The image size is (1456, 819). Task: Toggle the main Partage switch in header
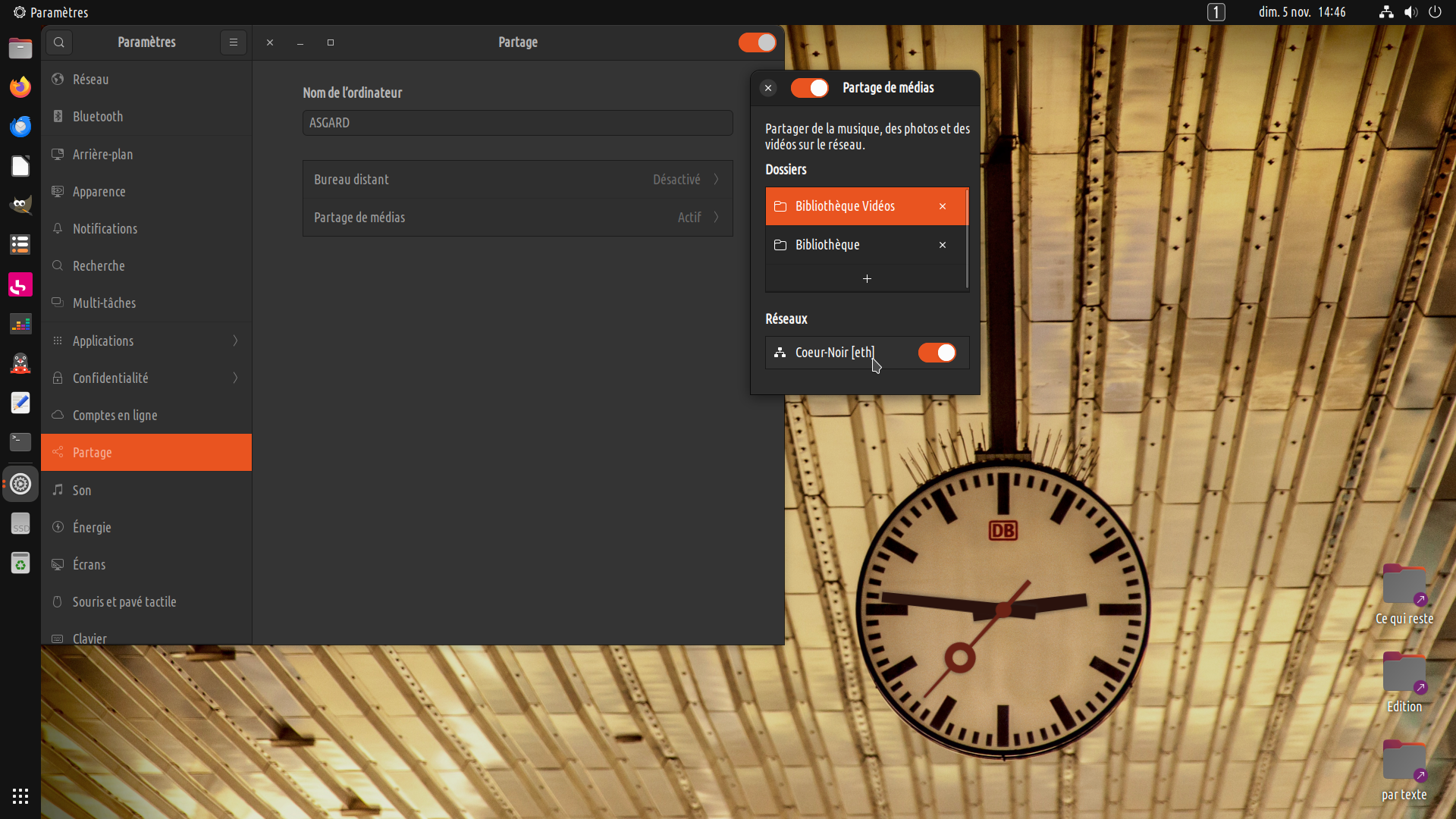point(757,42)
